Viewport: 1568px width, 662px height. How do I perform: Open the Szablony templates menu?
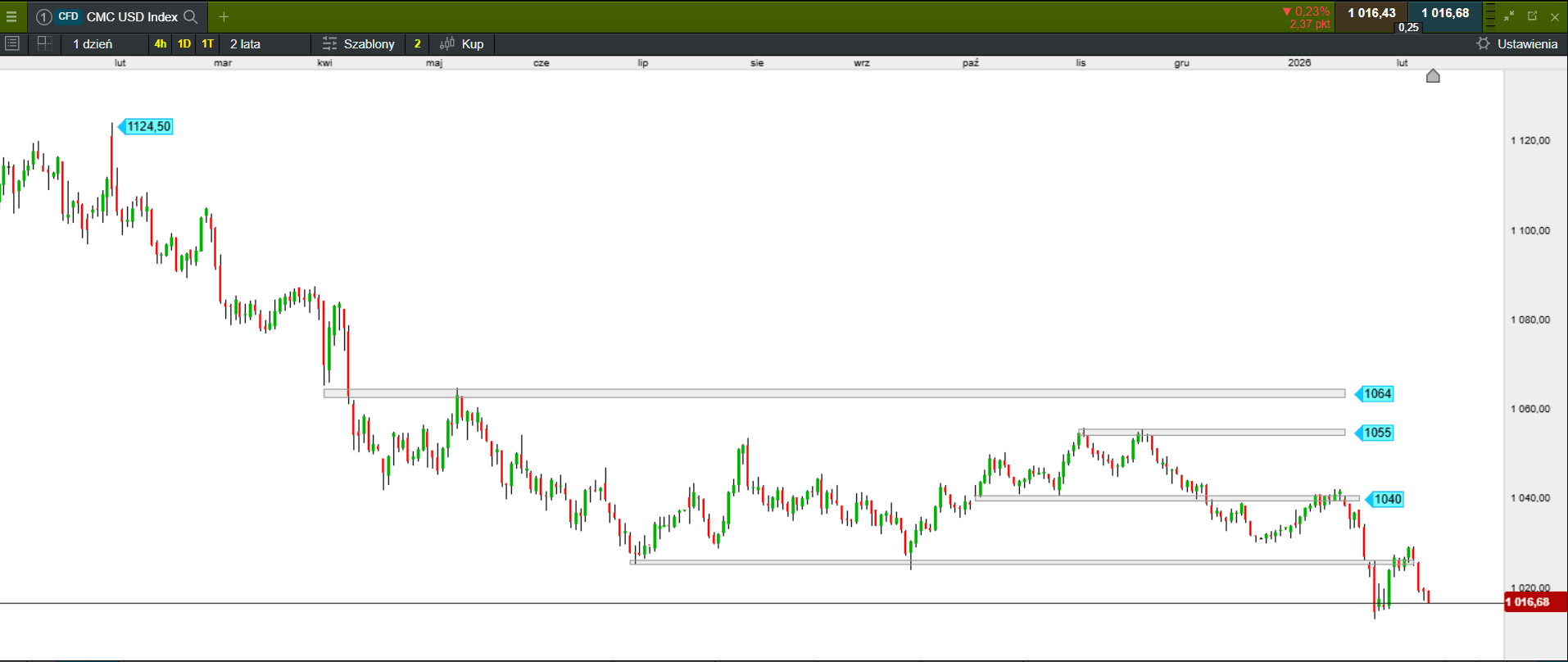coord(359,44)
